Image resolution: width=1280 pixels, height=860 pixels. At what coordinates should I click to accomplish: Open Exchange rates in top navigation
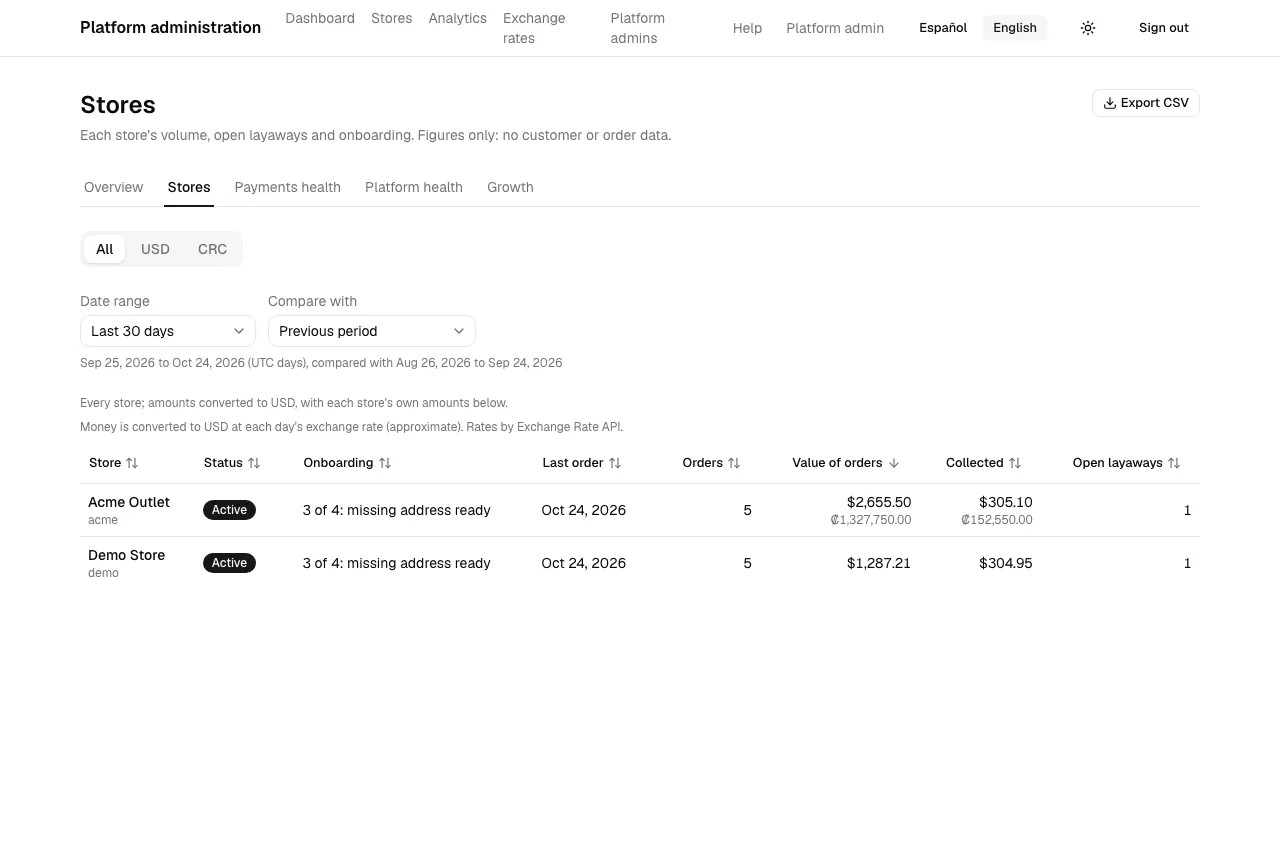pos(534,28)
